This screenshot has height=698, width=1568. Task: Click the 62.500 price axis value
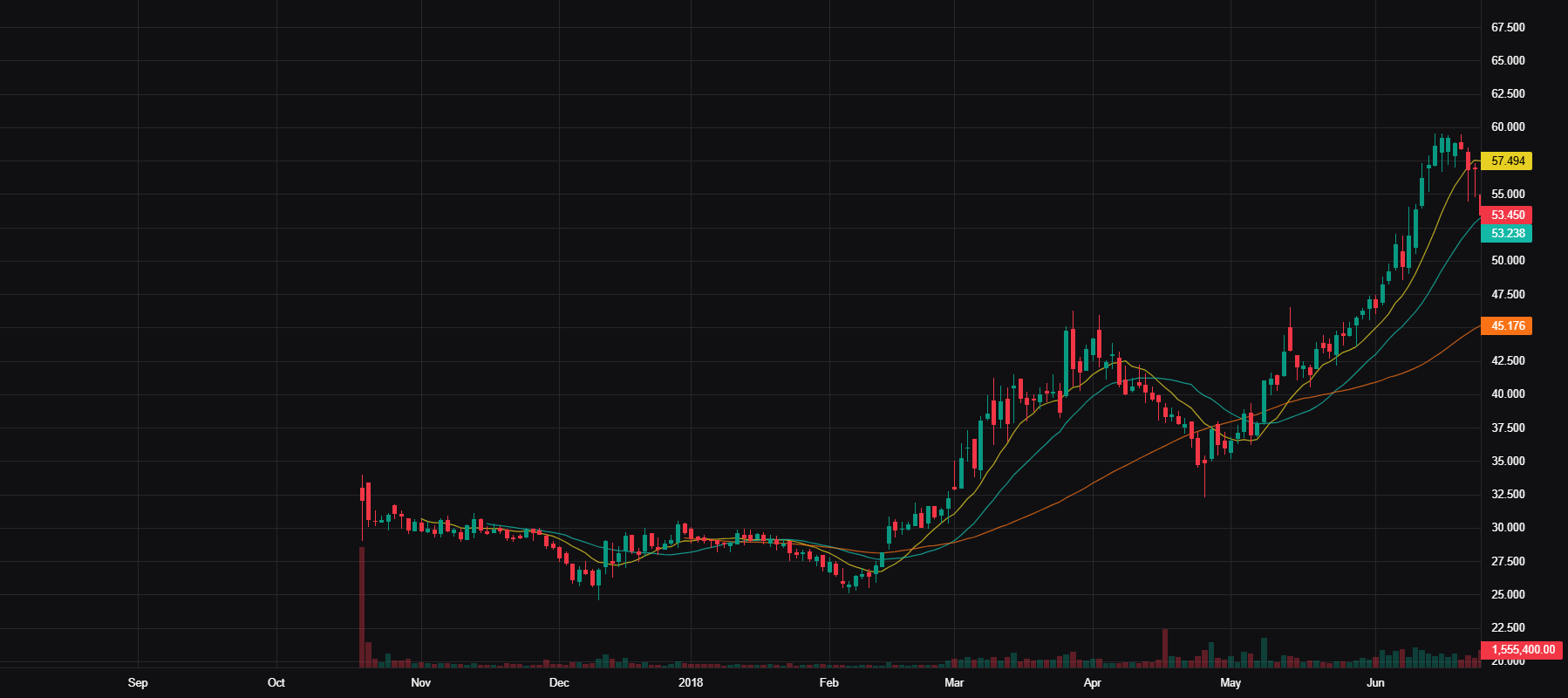(x=1508, y=93)
